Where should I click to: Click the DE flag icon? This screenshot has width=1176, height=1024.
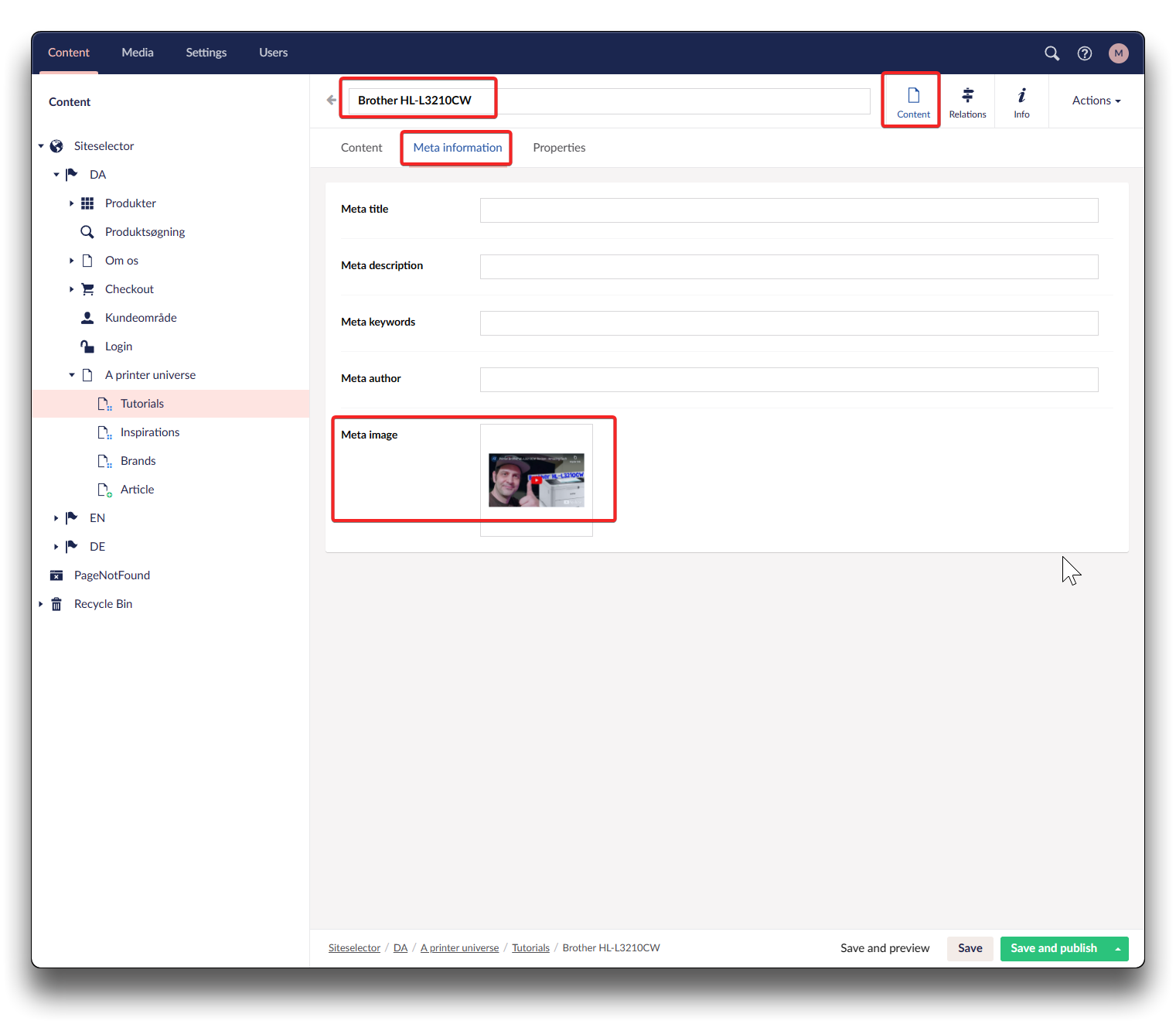click(72, 547)
